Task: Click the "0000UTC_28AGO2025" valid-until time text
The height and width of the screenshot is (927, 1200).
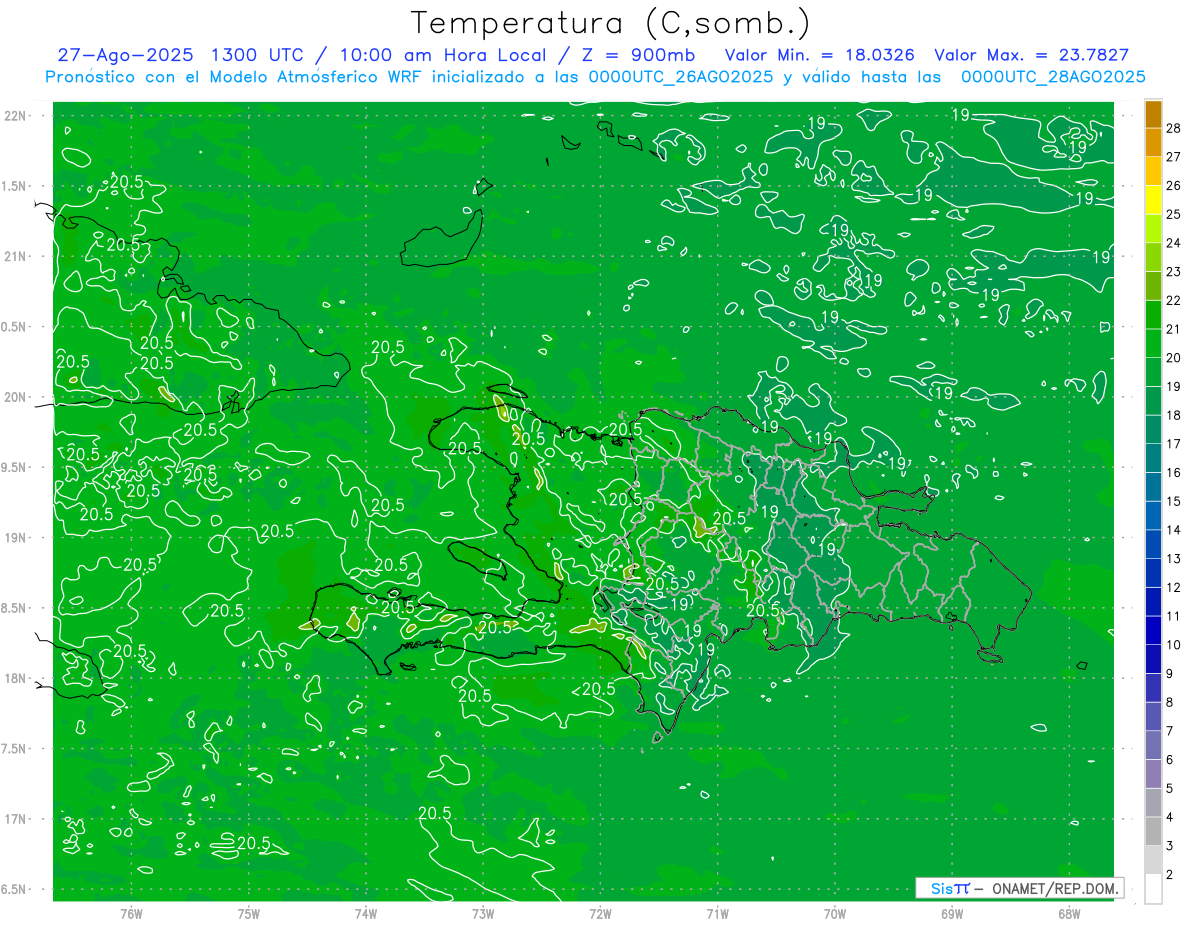Action: (1053, 77)
